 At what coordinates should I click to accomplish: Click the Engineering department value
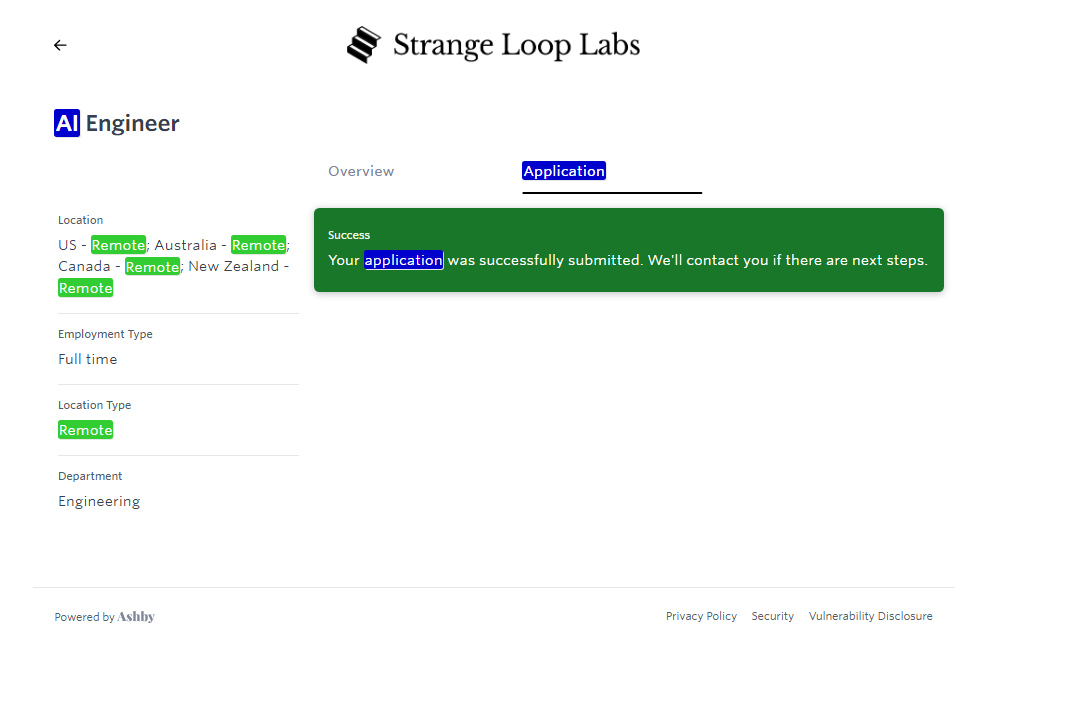pyautogui.click(x=99, y=501)
